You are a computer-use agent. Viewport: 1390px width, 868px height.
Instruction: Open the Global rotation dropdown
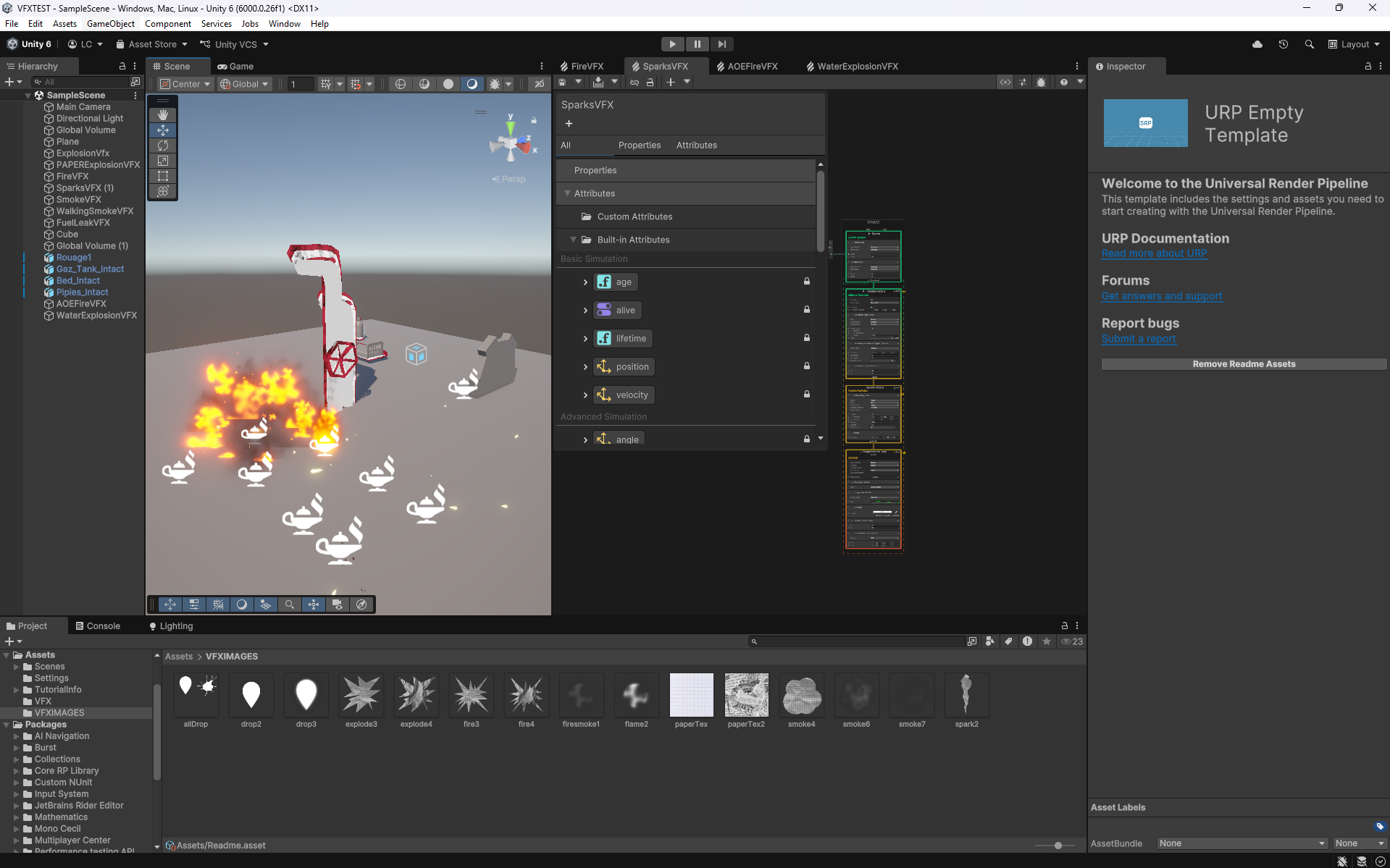click(245, 84)
